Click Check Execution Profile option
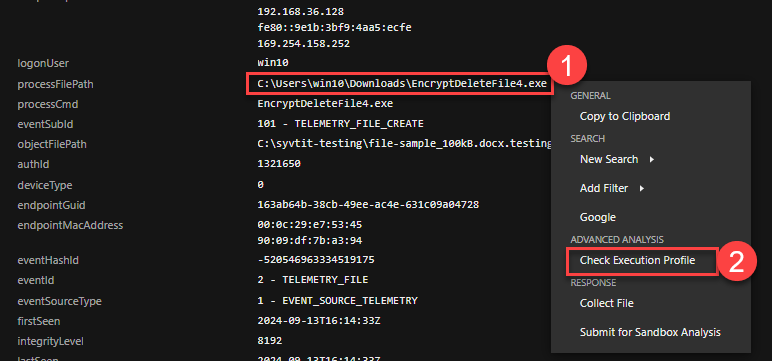Viewport: 772px width, 361px height. [x=637, y=261]
